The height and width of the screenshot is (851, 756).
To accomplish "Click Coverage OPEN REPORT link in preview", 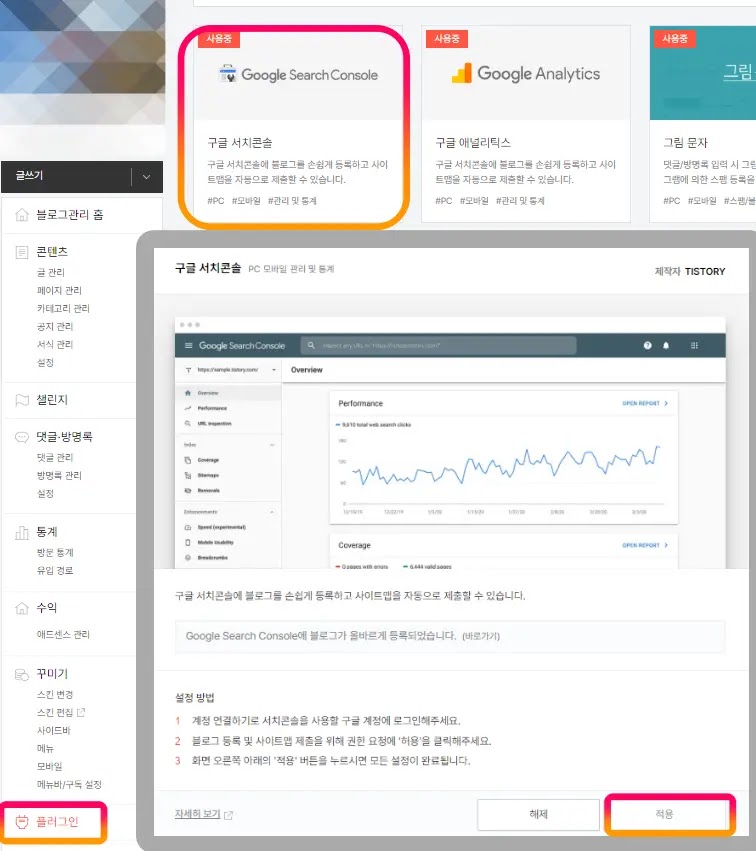I will (x=645, y=545).
